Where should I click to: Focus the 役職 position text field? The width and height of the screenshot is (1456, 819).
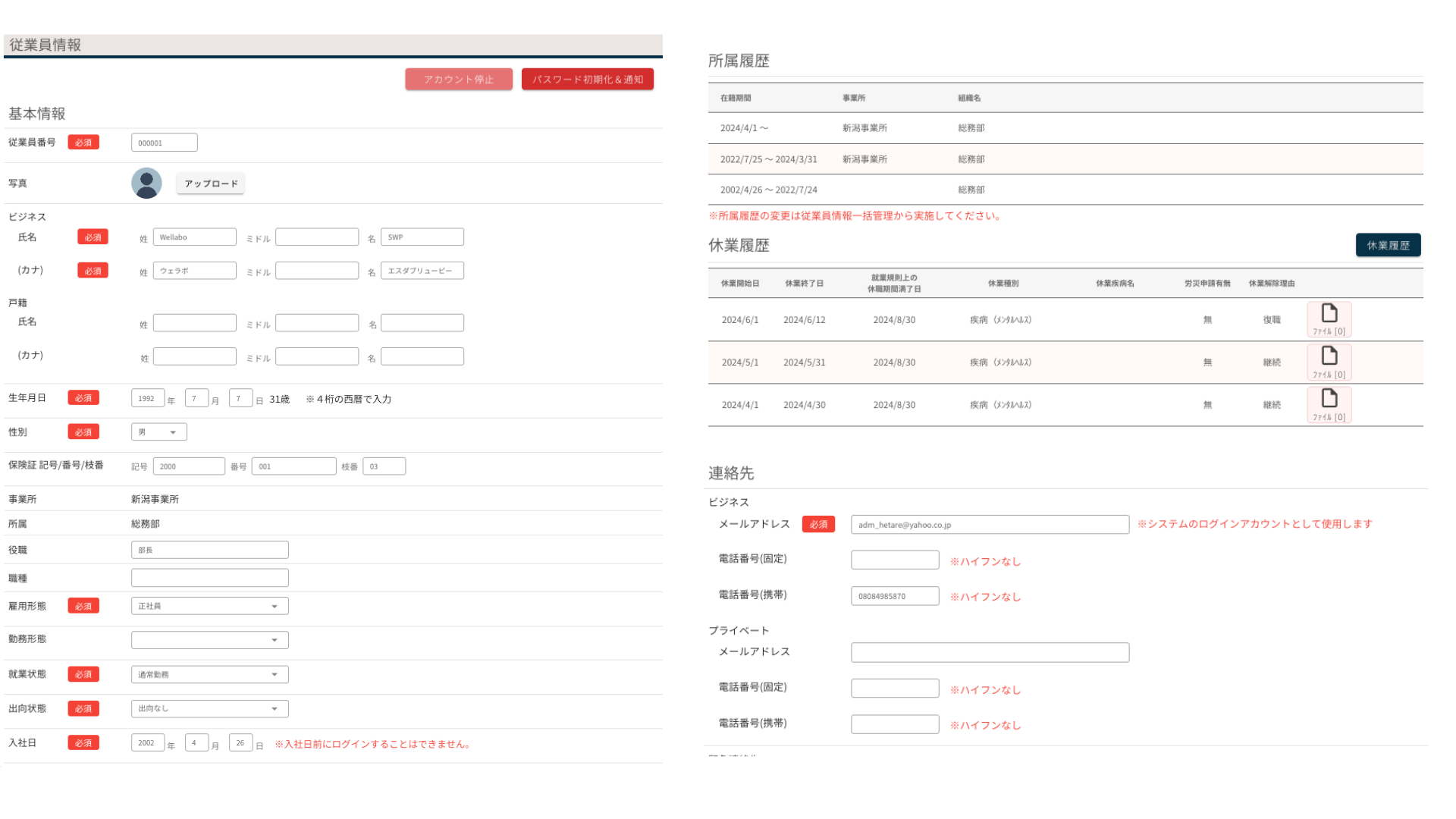[x=209, y=550]
